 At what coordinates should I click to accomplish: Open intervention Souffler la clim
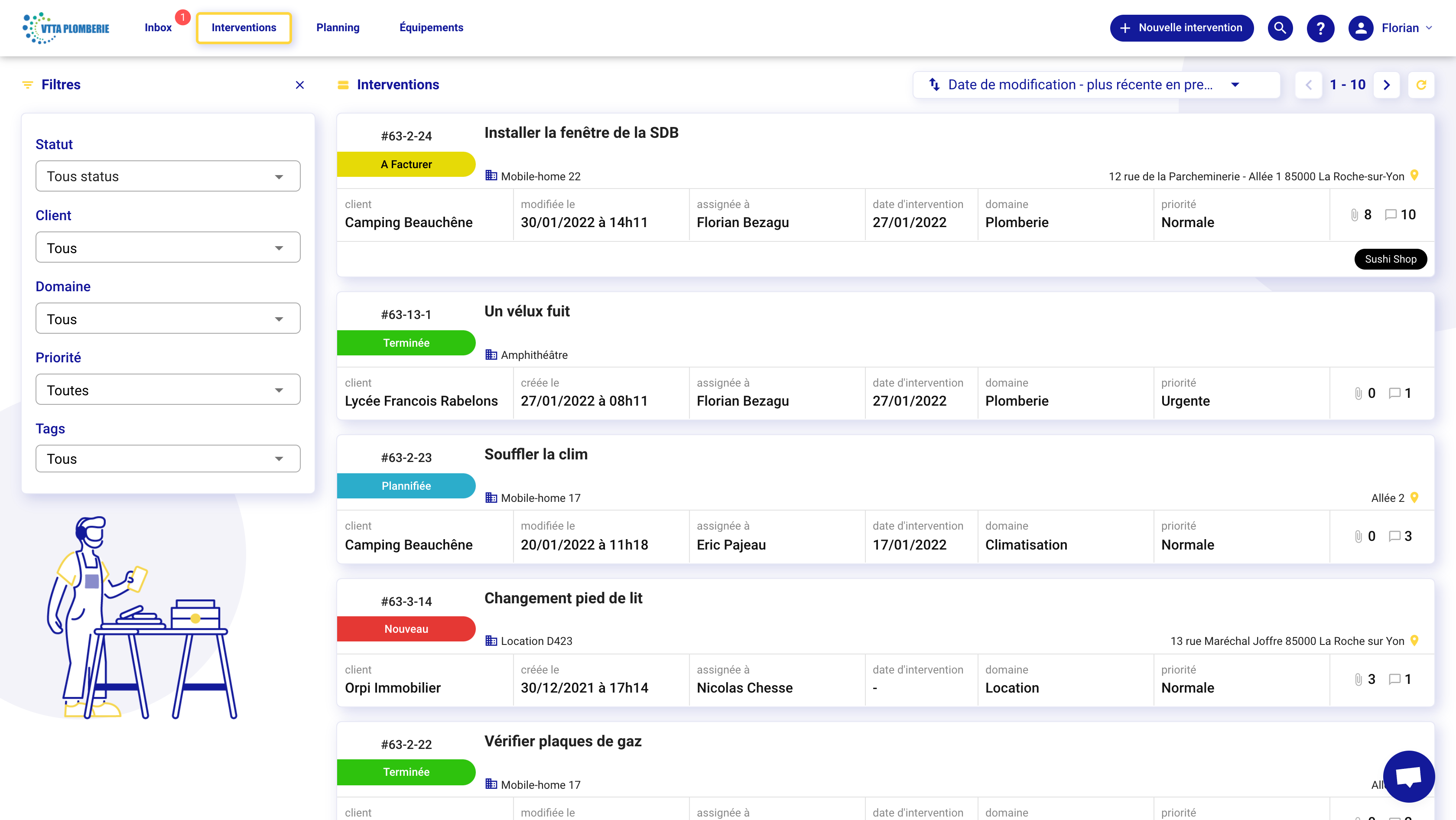(536, 454)
